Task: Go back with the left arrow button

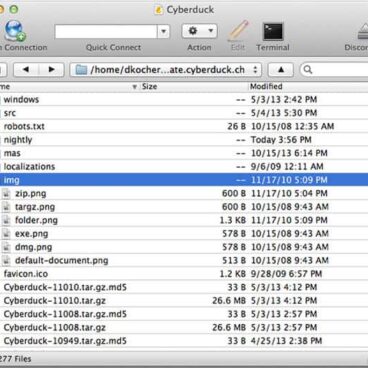Action: (x=26, y=70)
